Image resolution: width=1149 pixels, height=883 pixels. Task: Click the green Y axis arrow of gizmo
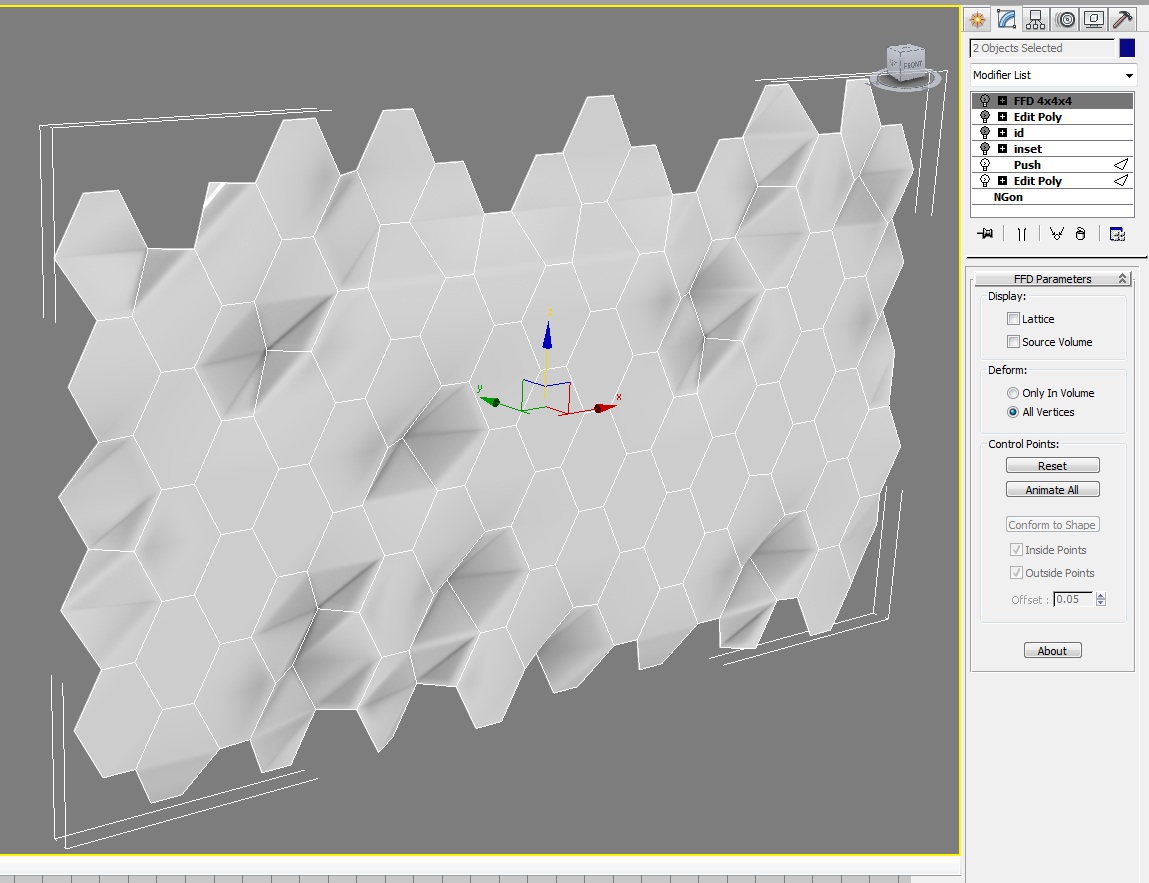(x=489, y=400)
